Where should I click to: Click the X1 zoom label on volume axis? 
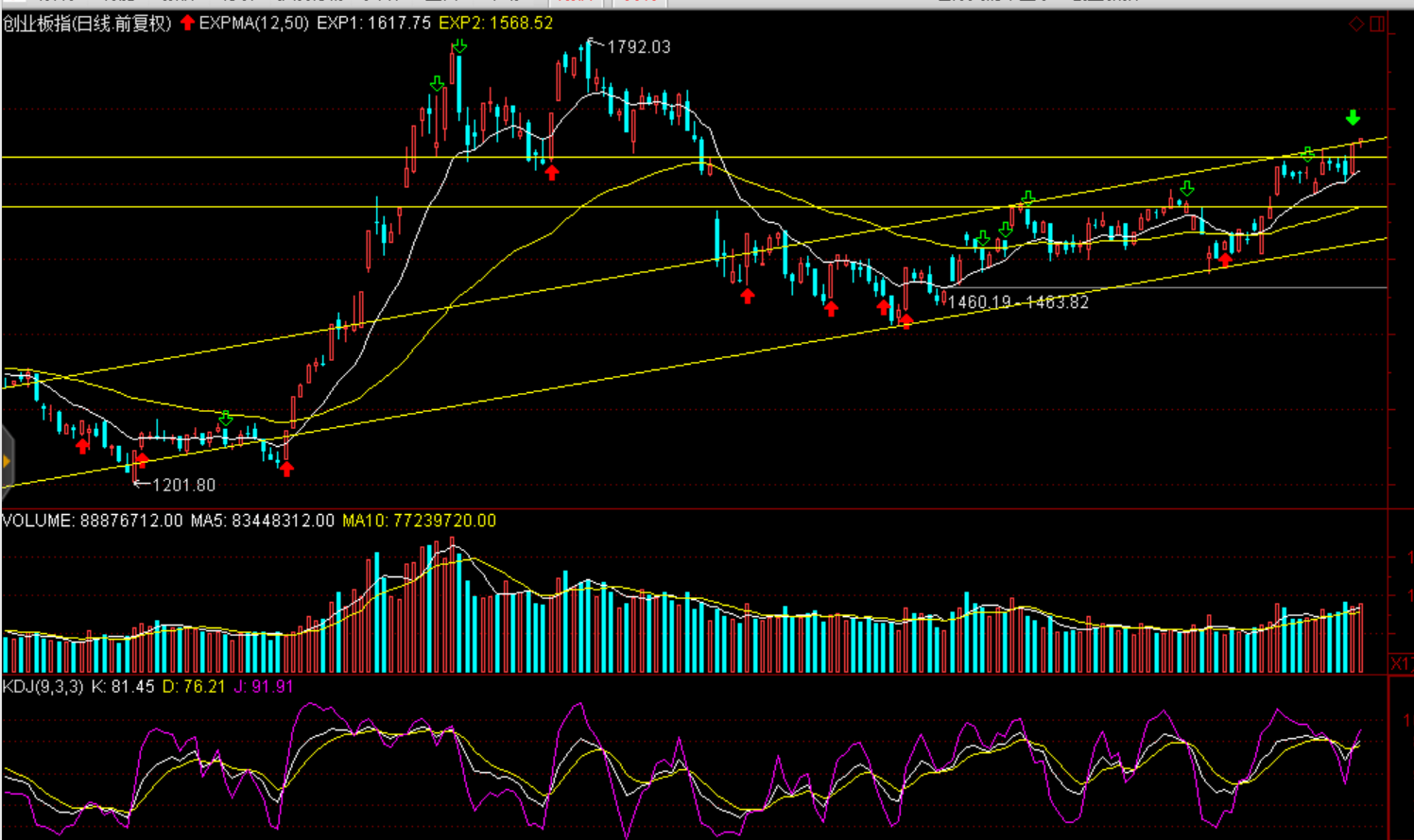tap(1400, 664)
